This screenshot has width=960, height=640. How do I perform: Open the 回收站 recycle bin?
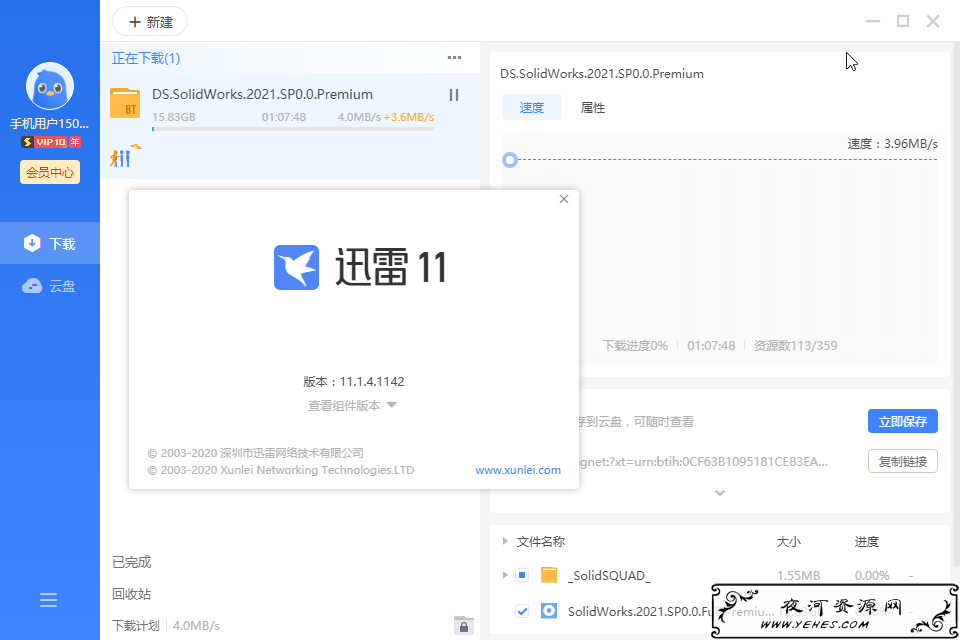pos(132,593)
